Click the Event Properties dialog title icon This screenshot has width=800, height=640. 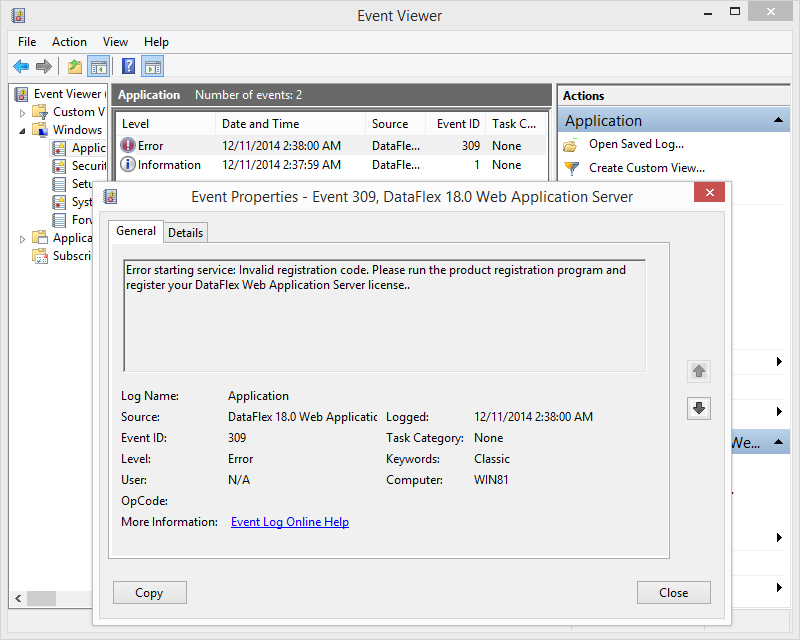click(110, 196)
